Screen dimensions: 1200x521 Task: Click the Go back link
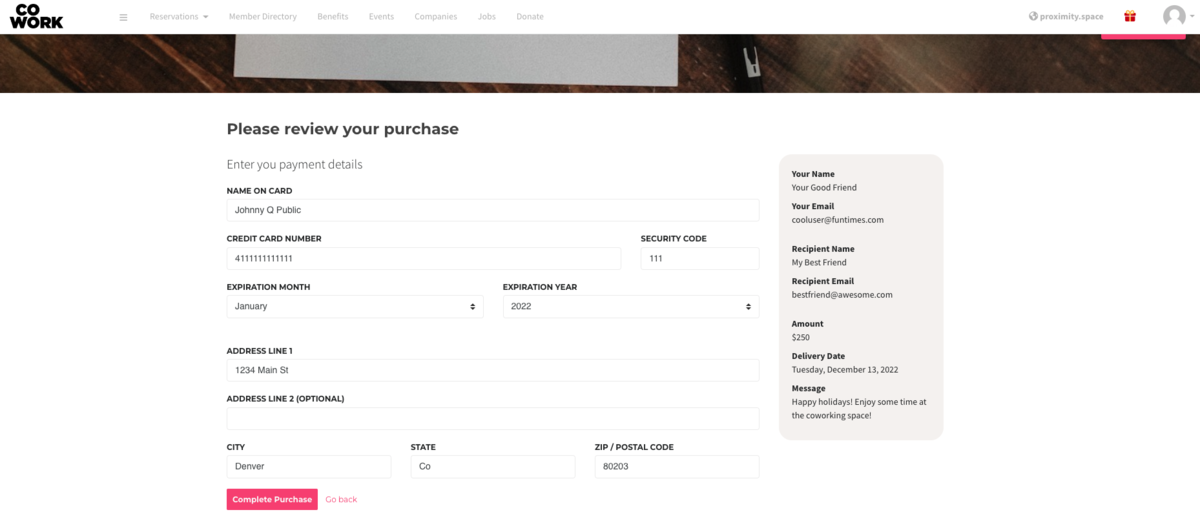341,499
